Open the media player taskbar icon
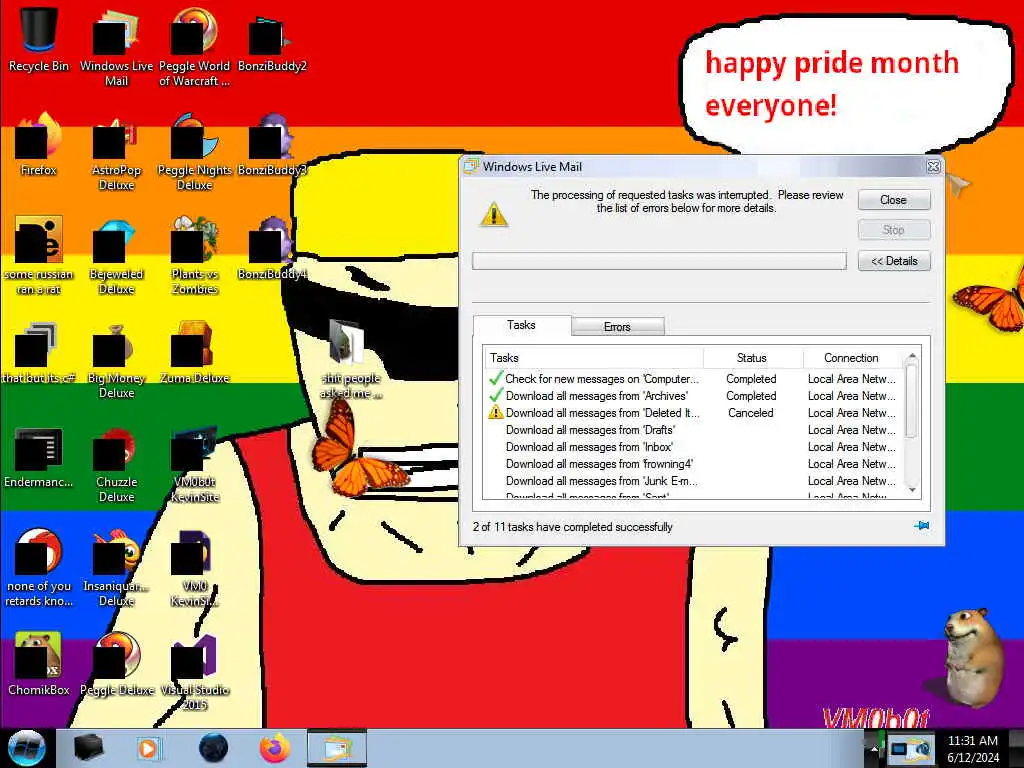 point(150,748)
